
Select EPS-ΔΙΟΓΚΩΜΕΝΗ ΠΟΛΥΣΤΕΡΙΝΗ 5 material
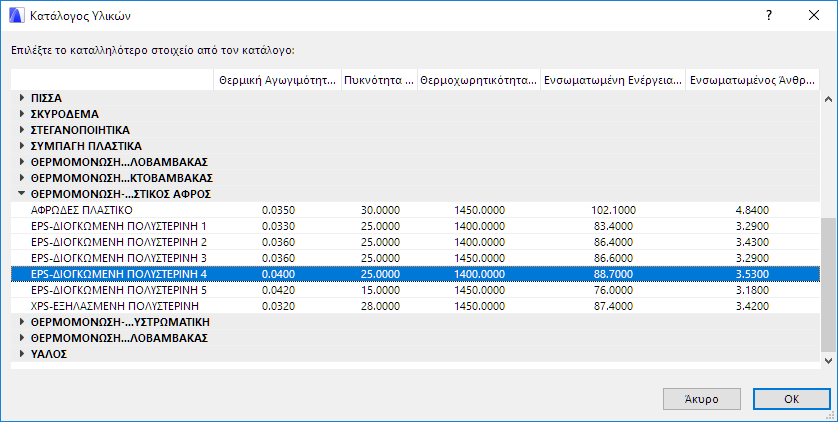point(119,290)
